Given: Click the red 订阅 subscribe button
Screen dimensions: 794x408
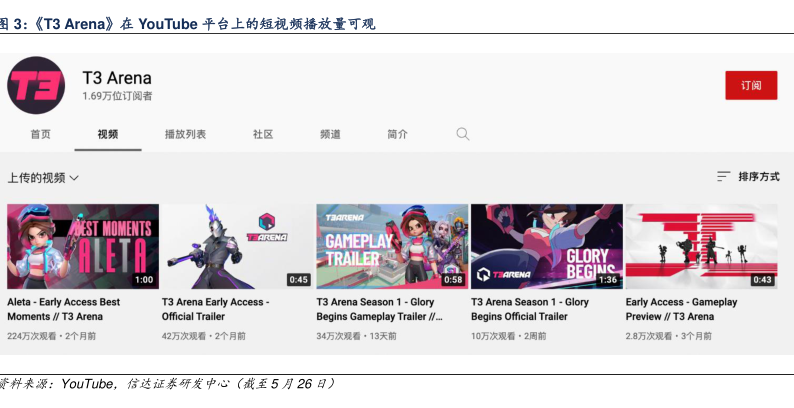Looking at the screenshot, I should (750, 86).
